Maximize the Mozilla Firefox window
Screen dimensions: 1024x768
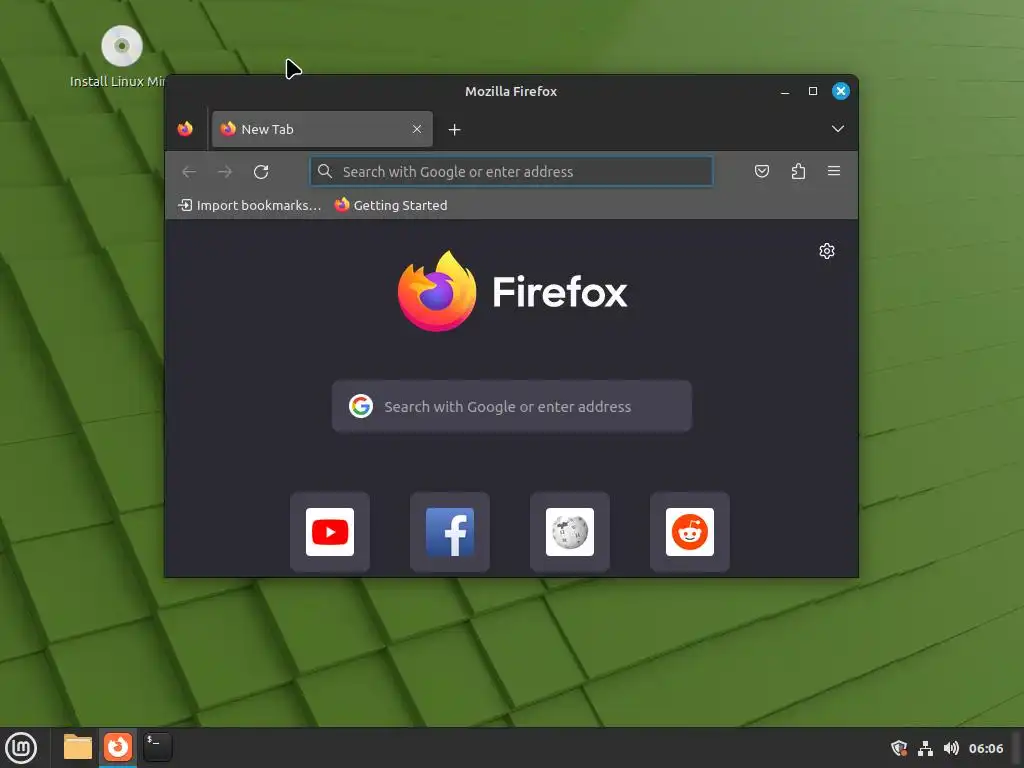coord(813,91)
